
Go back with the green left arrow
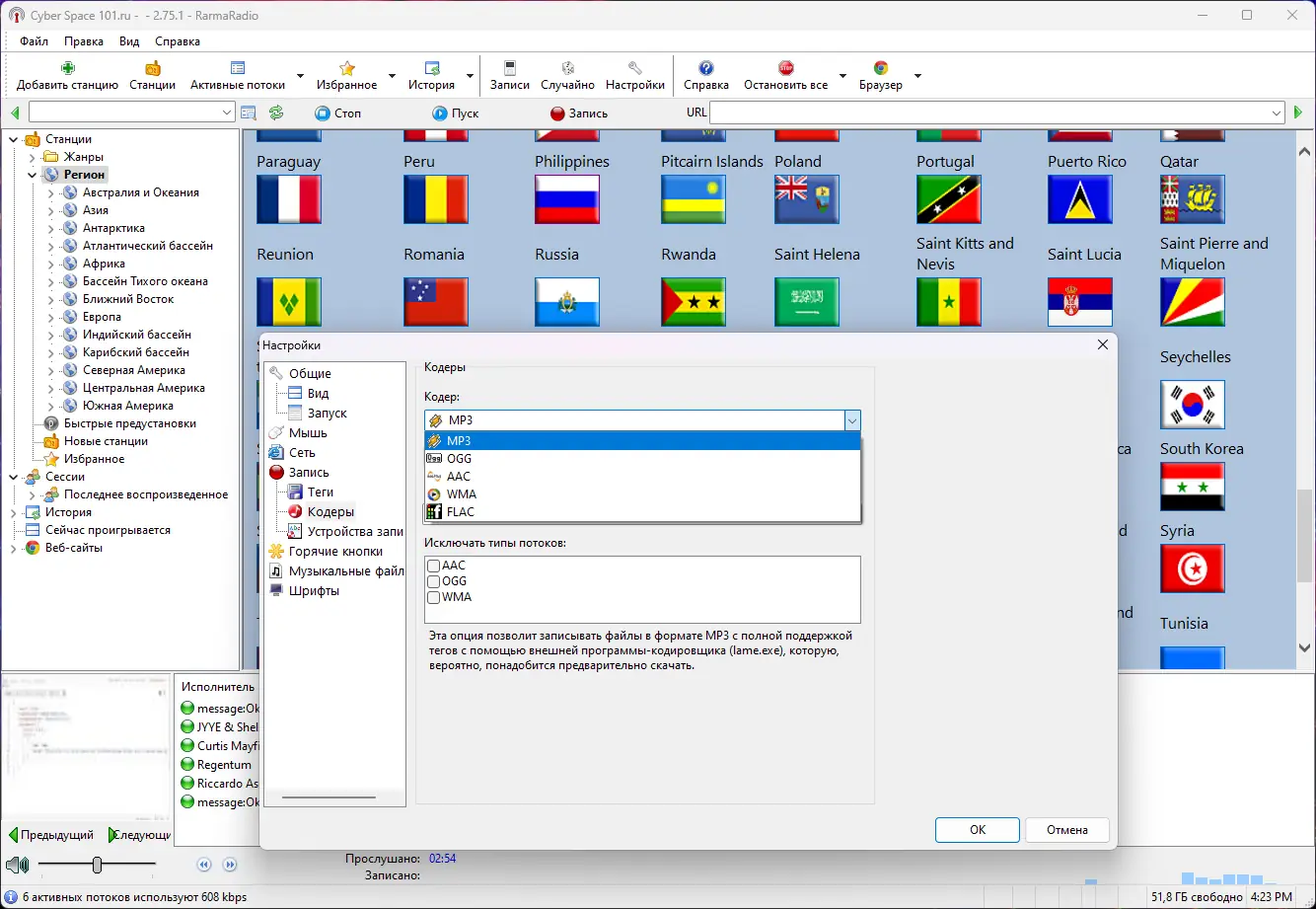[15, 113]
